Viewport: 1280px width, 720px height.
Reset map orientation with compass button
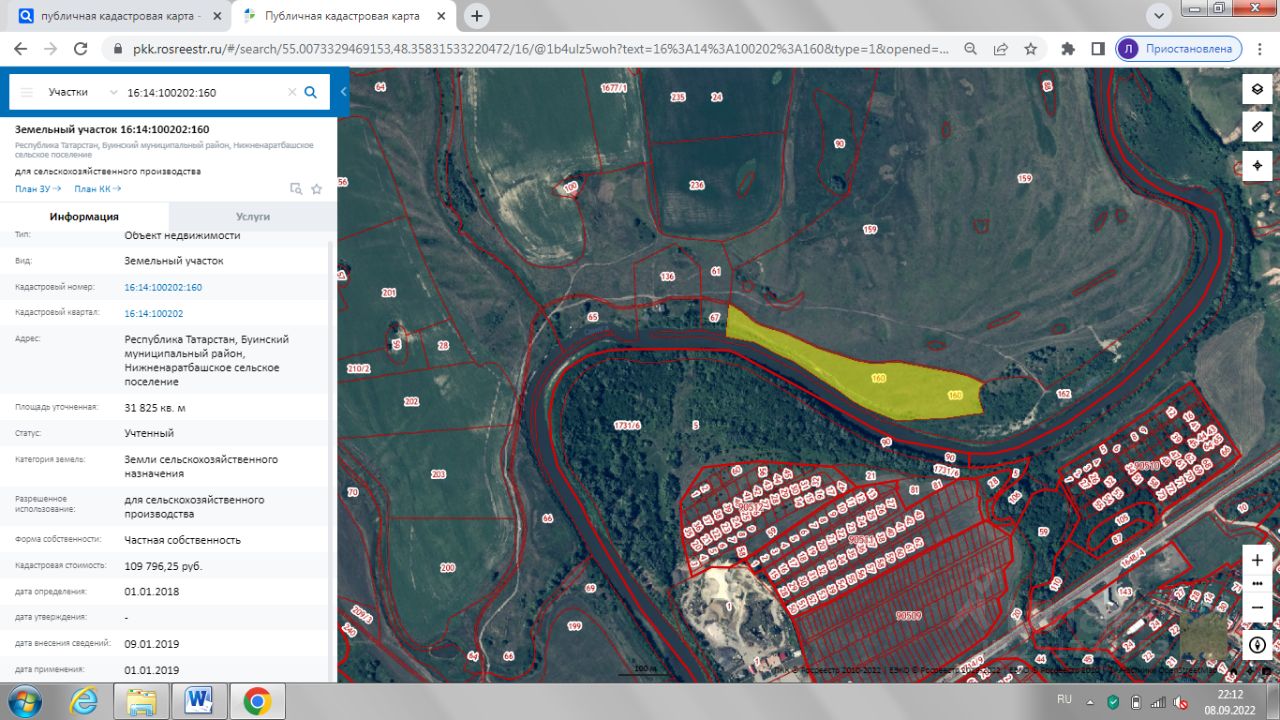[x=1257, y=645]
